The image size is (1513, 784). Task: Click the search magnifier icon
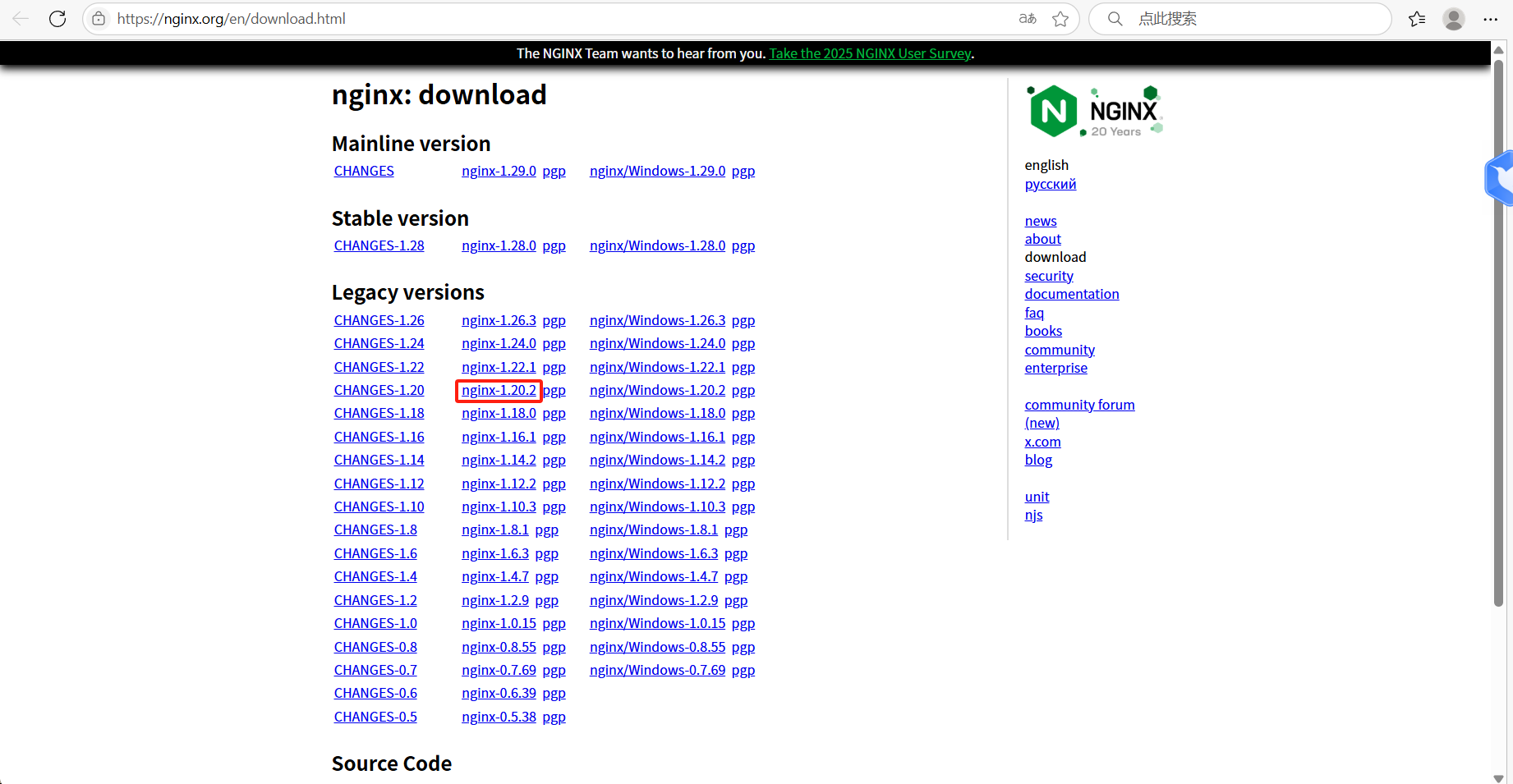[1115, 18]
